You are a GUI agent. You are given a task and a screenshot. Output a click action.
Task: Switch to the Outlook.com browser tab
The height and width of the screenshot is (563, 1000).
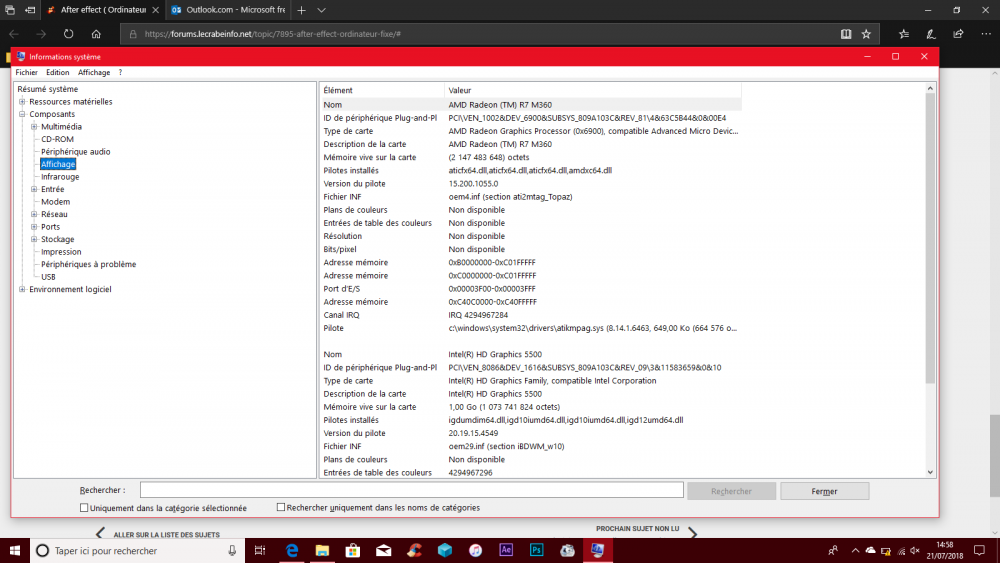[x=228, y=10]
